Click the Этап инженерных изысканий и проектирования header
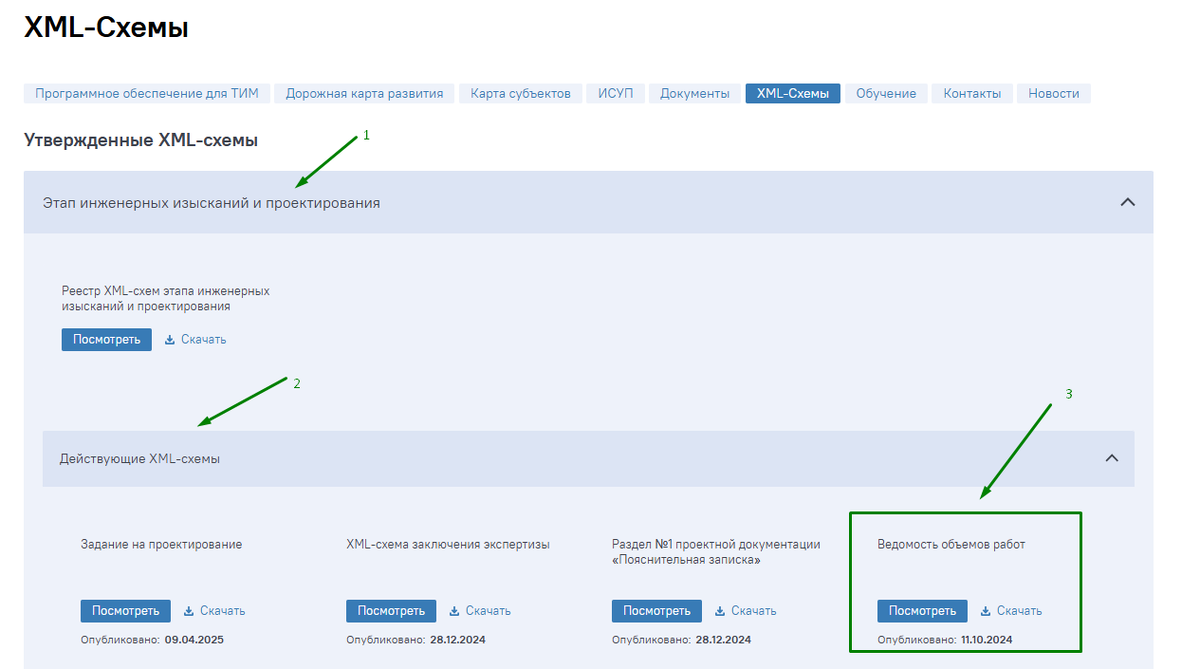The height and width of the screenshot is (669, 1200). point(588,202)
